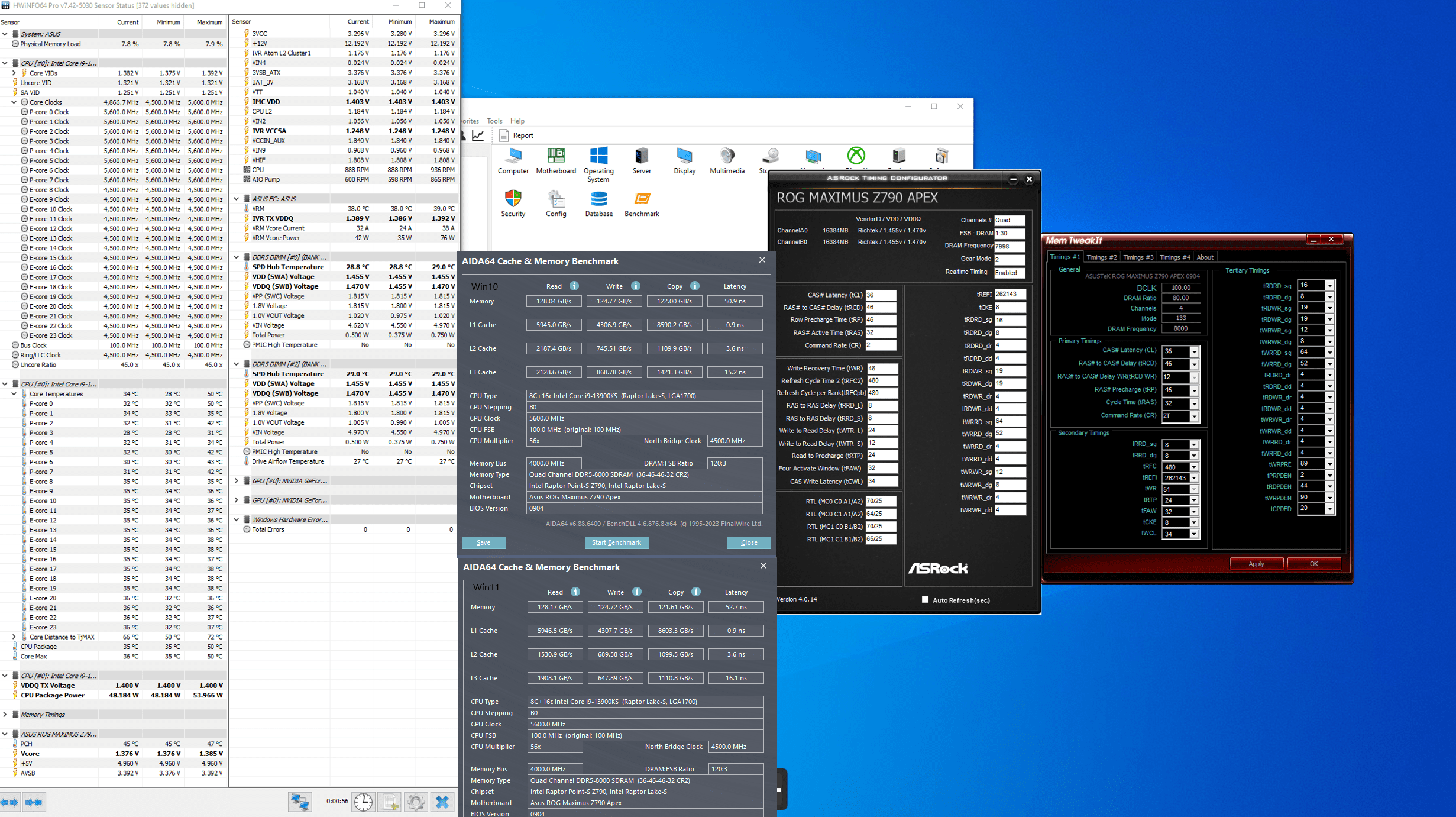Viewport: 1456px width, 817px height.
Task: Collapse the Core Clocks tree node
Action: (x=14, y=102)
